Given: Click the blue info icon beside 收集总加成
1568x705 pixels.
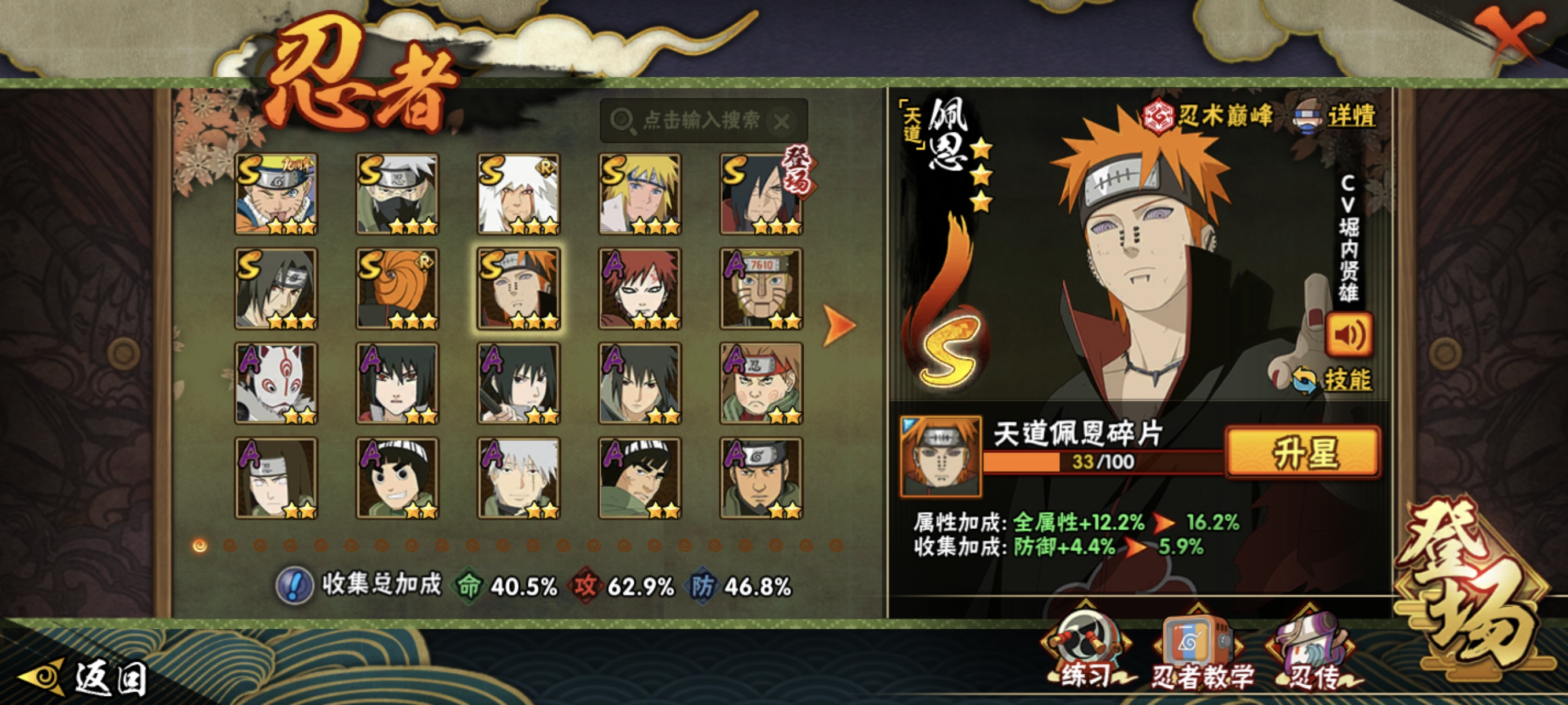Looking at the screenshot, I should pyautogui.click(x=295, y=586).
